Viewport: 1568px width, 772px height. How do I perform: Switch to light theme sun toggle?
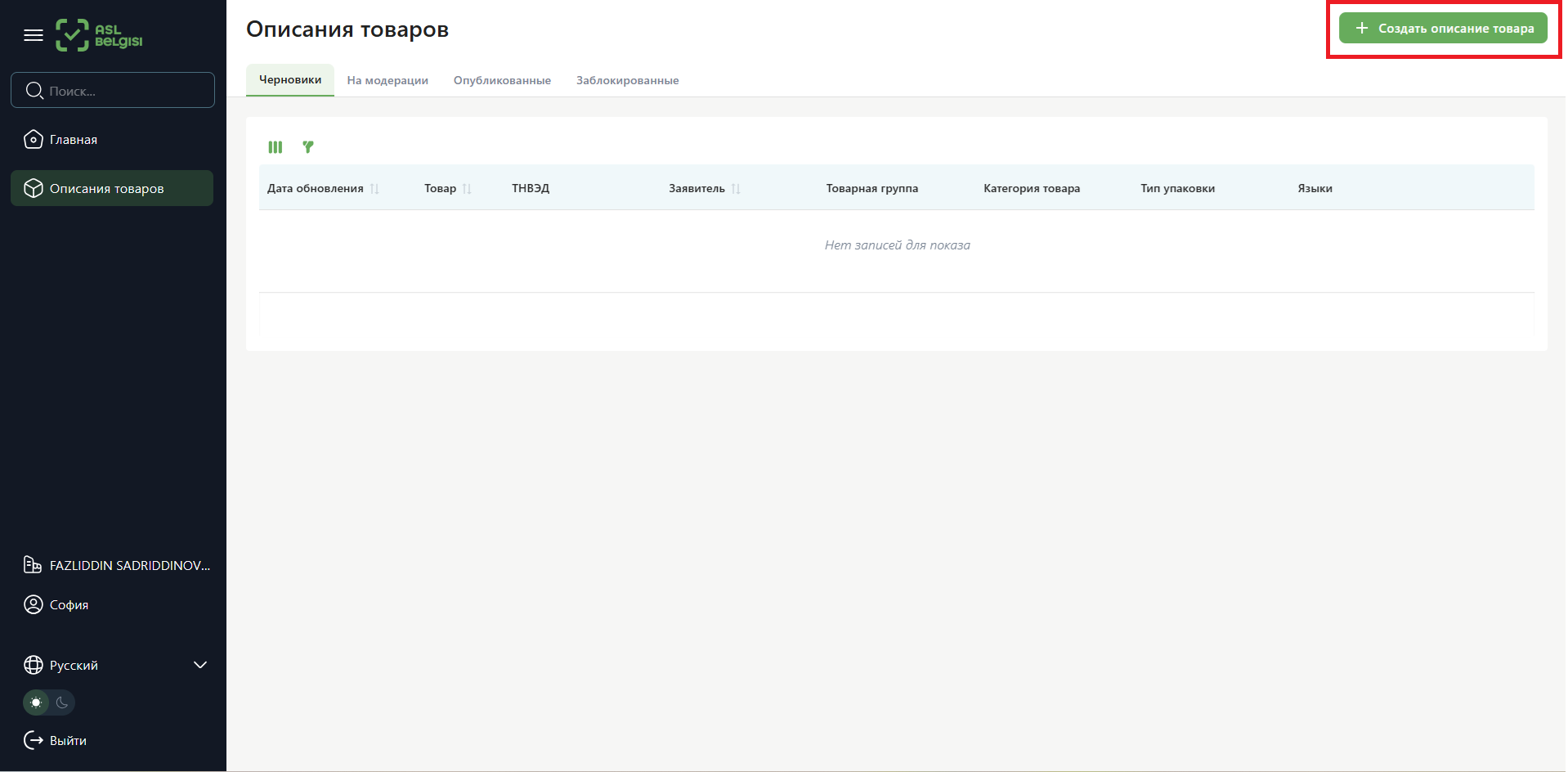pyautogui.click(x=36, y=702)
